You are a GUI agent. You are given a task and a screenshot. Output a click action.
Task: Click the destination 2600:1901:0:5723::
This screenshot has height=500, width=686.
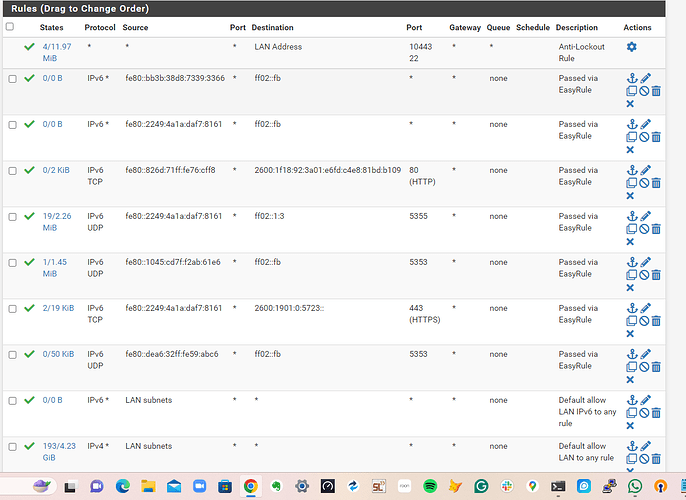pyautogui.click(x=289, y=308)
